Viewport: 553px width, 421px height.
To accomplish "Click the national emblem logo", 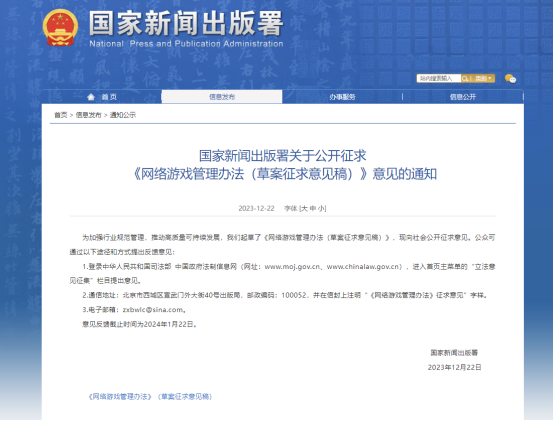I will coord(60,28).
